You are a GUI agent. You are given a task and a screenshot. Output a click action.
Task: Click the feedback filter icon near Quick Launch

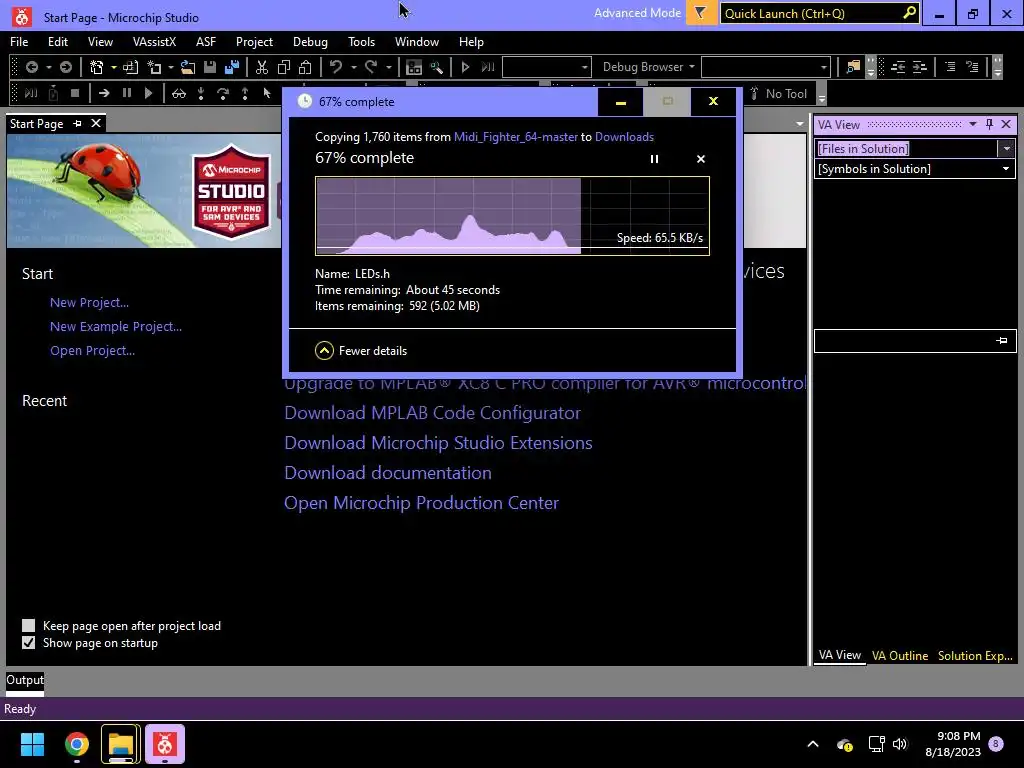coord(701,13)
